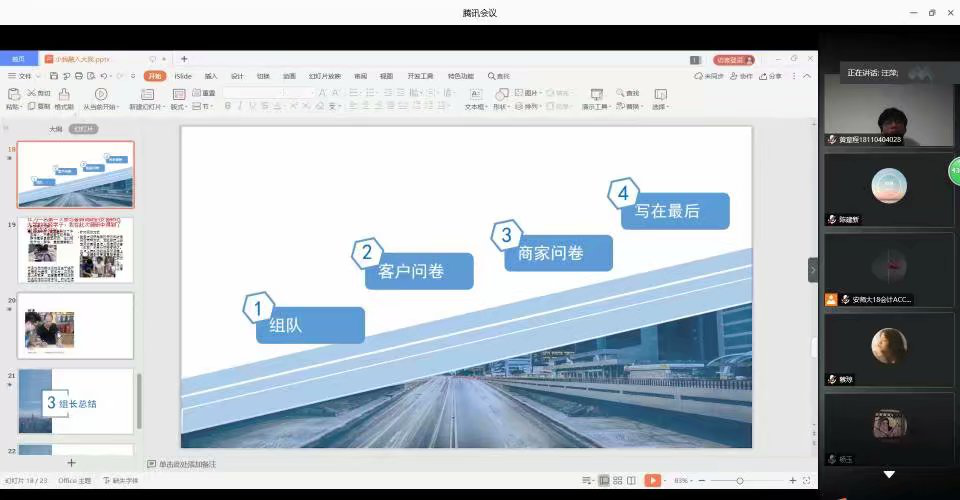Screen dimensions: 960x500
Task: Select slide 21 thumbnail titled 组长总结
Action: tap(76, 401)
